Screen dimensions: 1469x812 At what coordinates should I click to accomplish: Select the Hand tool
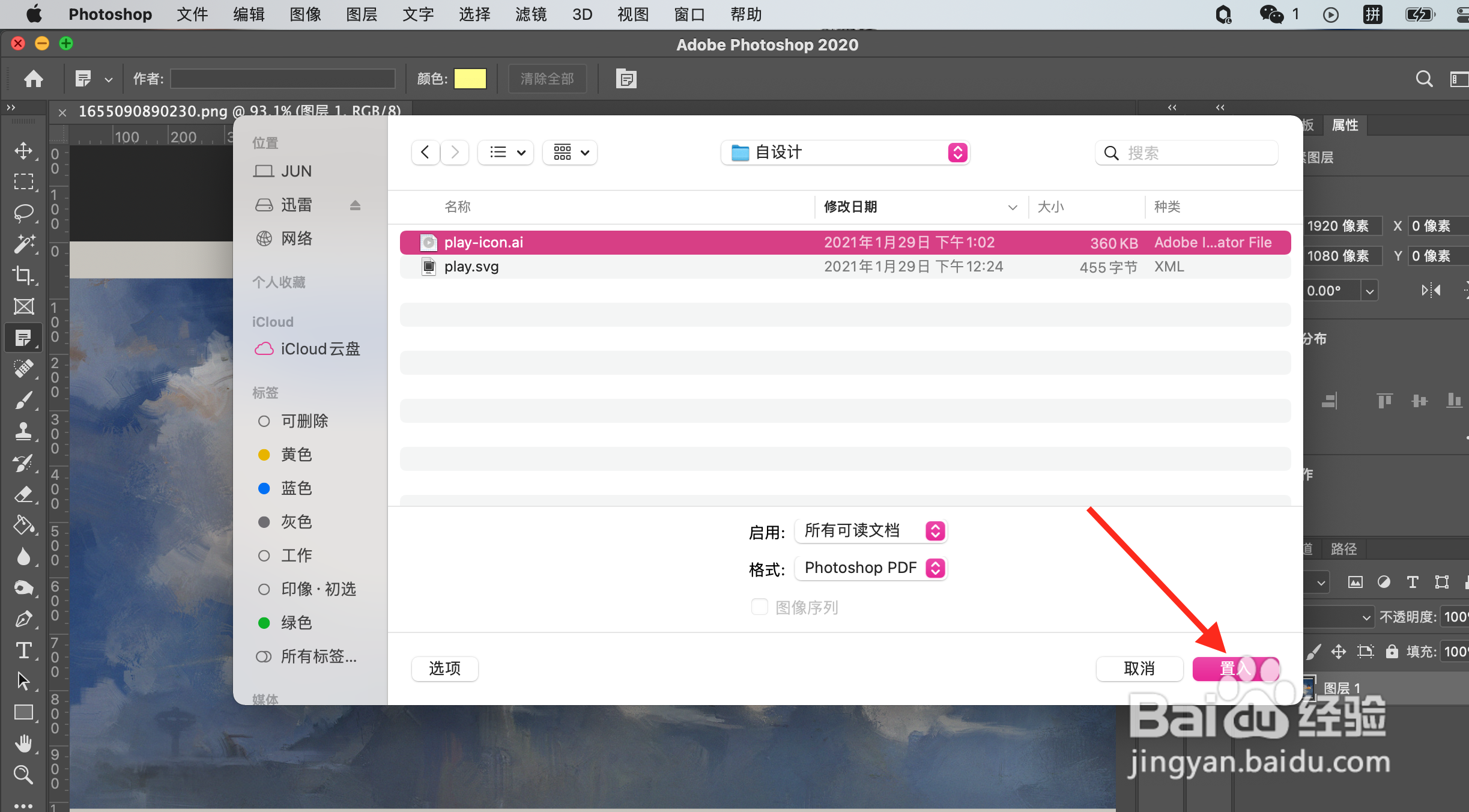point(23,744)
